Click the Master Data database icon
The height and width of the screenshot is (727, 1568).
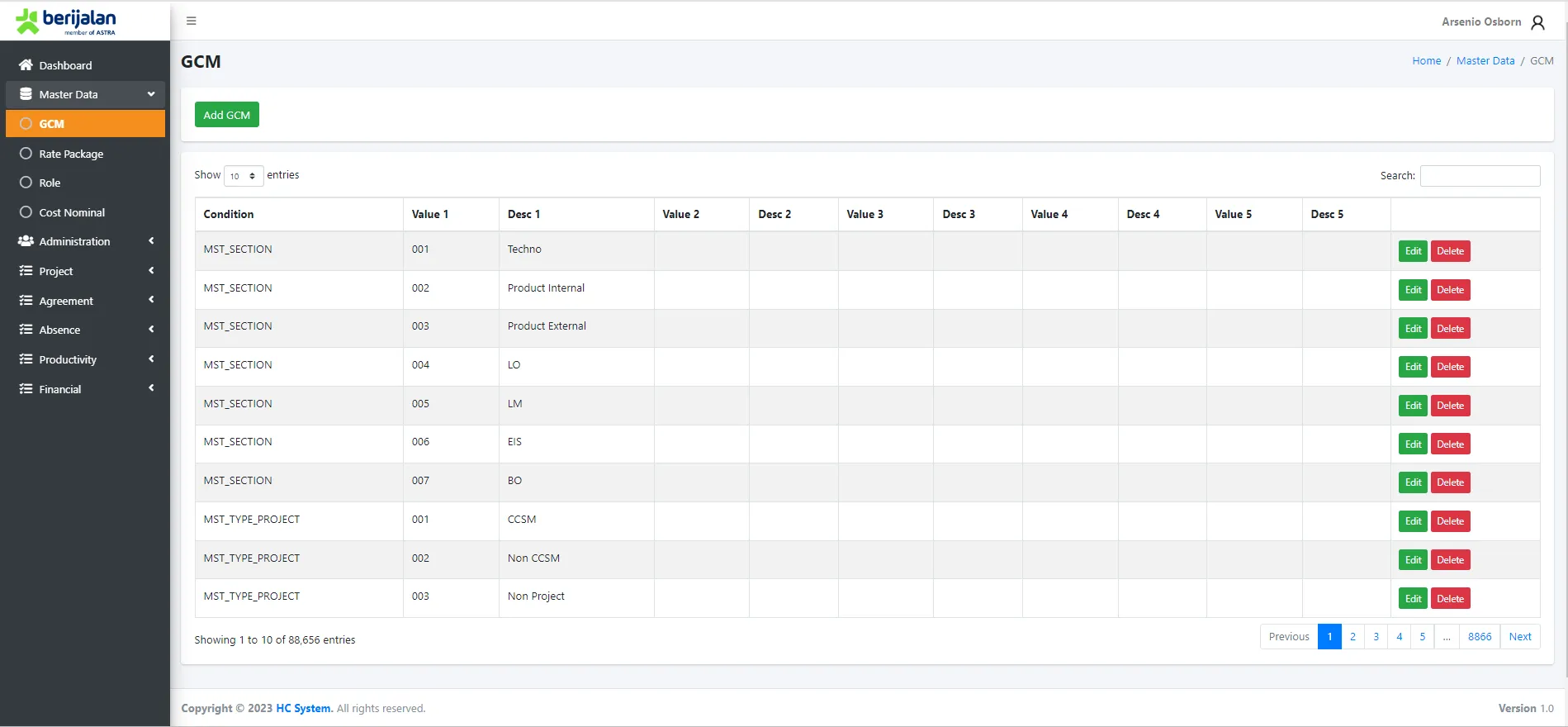pyautogui.click(x=26, y=94)
